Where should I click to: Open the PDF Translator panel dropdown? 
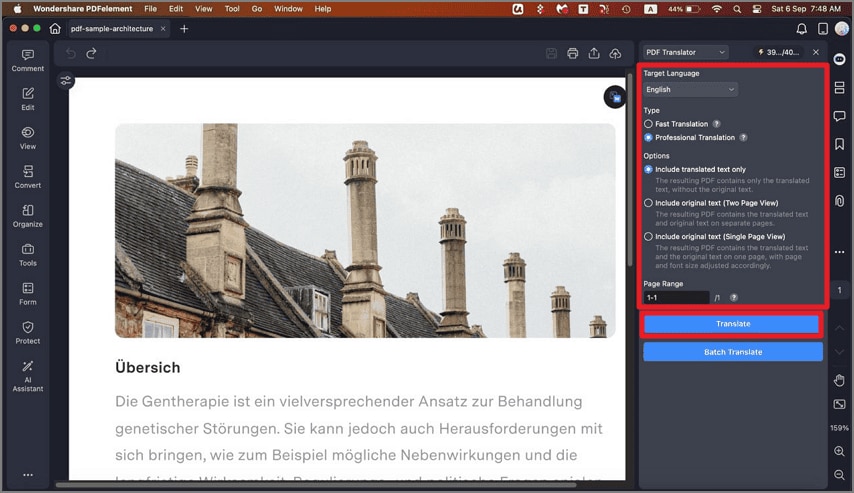(686, 52)
